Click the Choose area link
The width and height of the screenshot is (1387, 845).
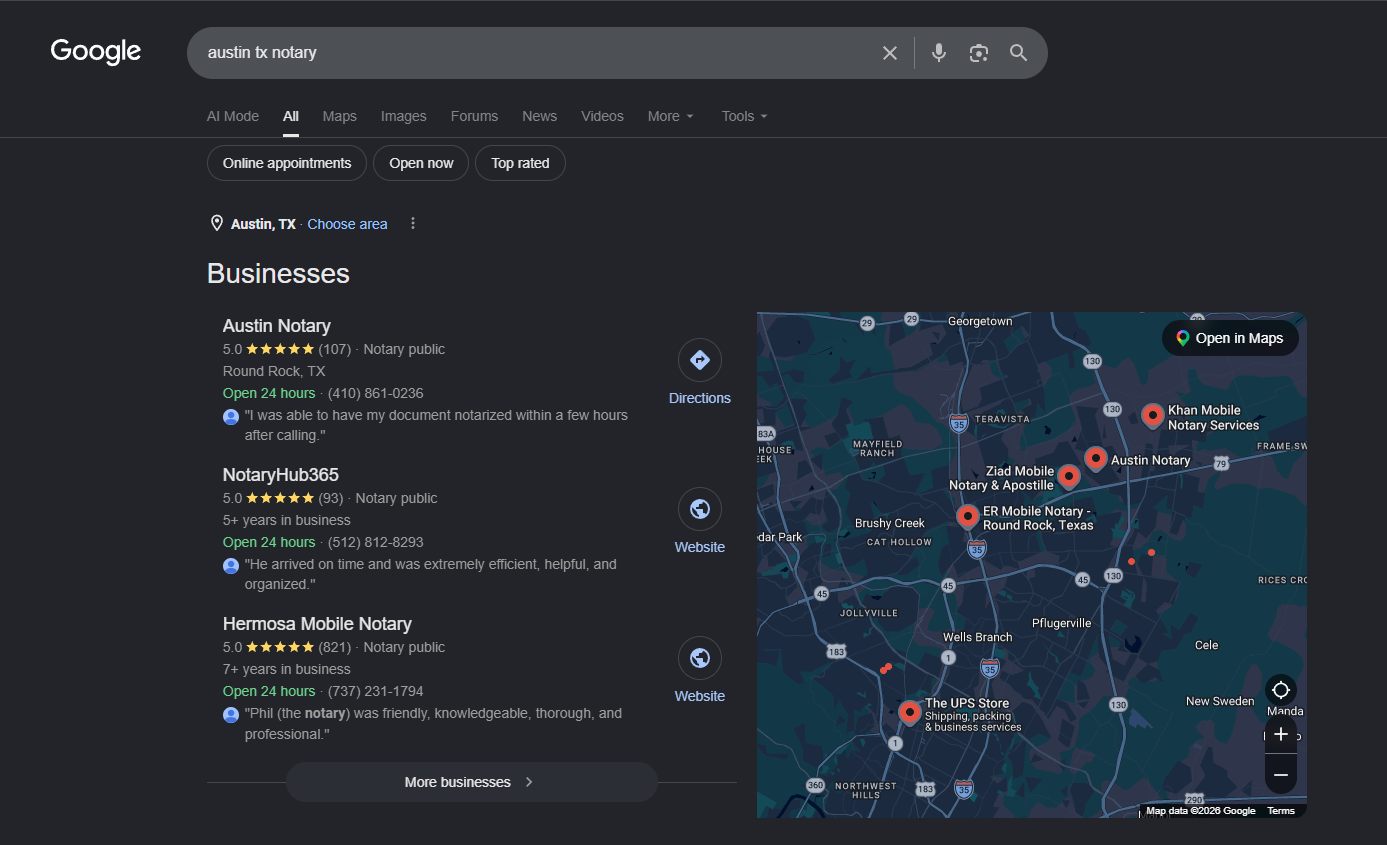click(347, 224)
